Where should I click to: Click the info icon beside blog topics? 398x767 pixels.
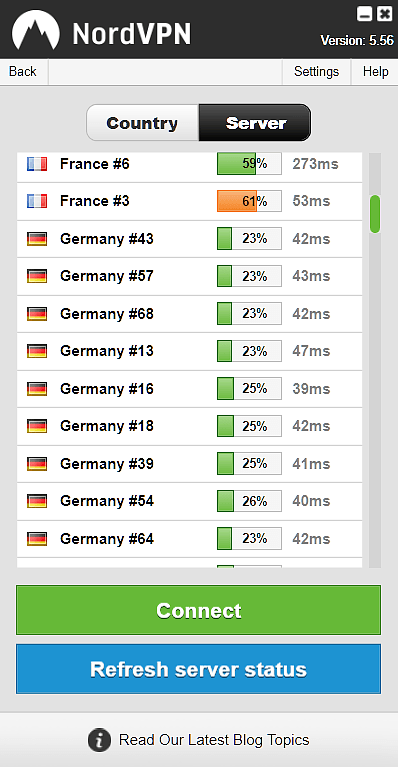[x=99, y=740]
